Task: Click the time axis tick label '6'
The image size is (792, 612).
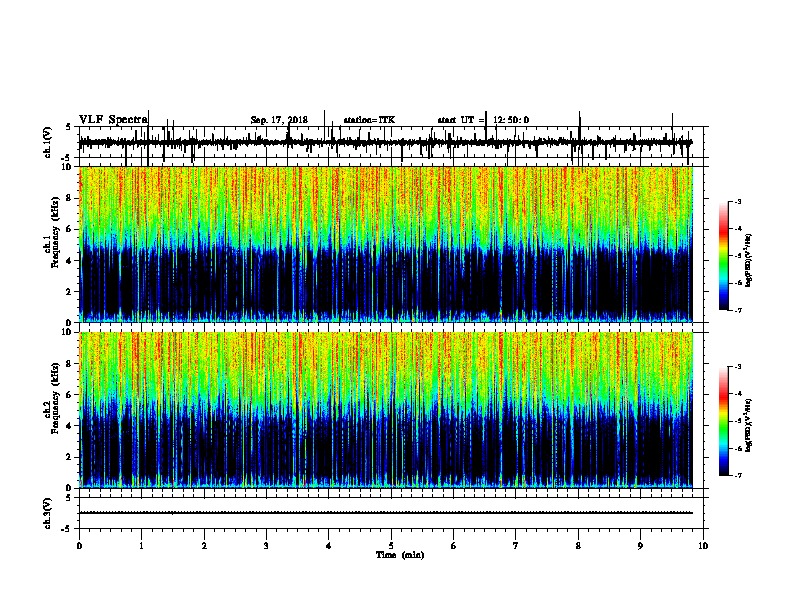Action: (454, 546)
